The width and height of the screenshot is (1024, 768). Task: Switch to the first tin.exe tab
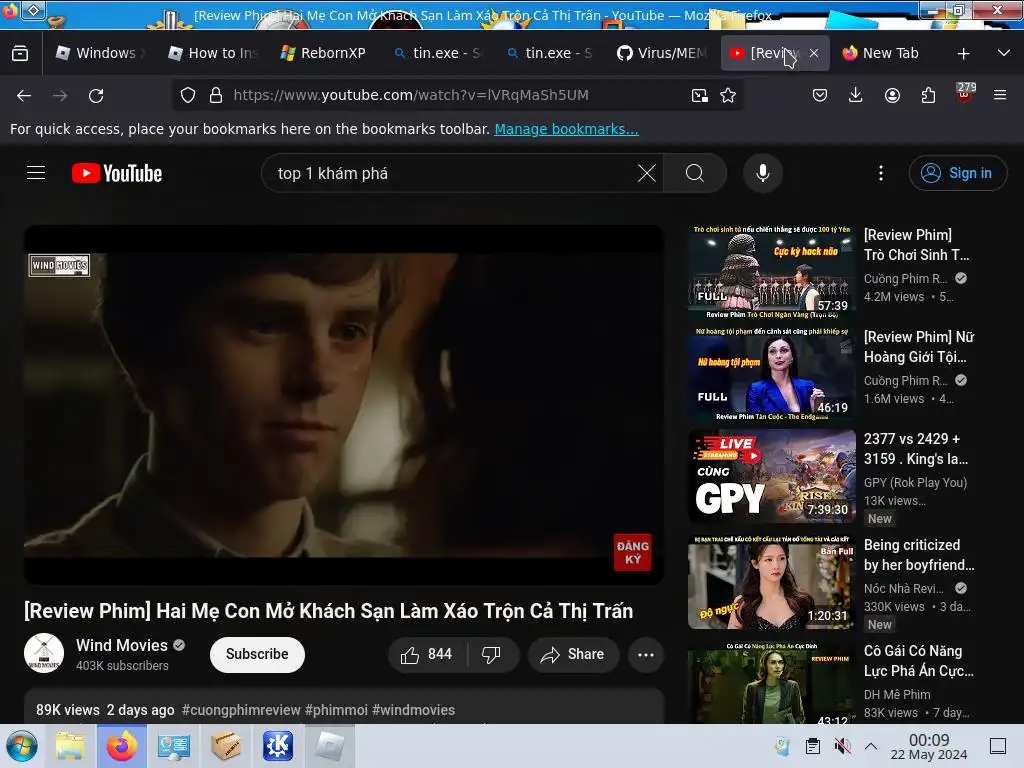438,53
